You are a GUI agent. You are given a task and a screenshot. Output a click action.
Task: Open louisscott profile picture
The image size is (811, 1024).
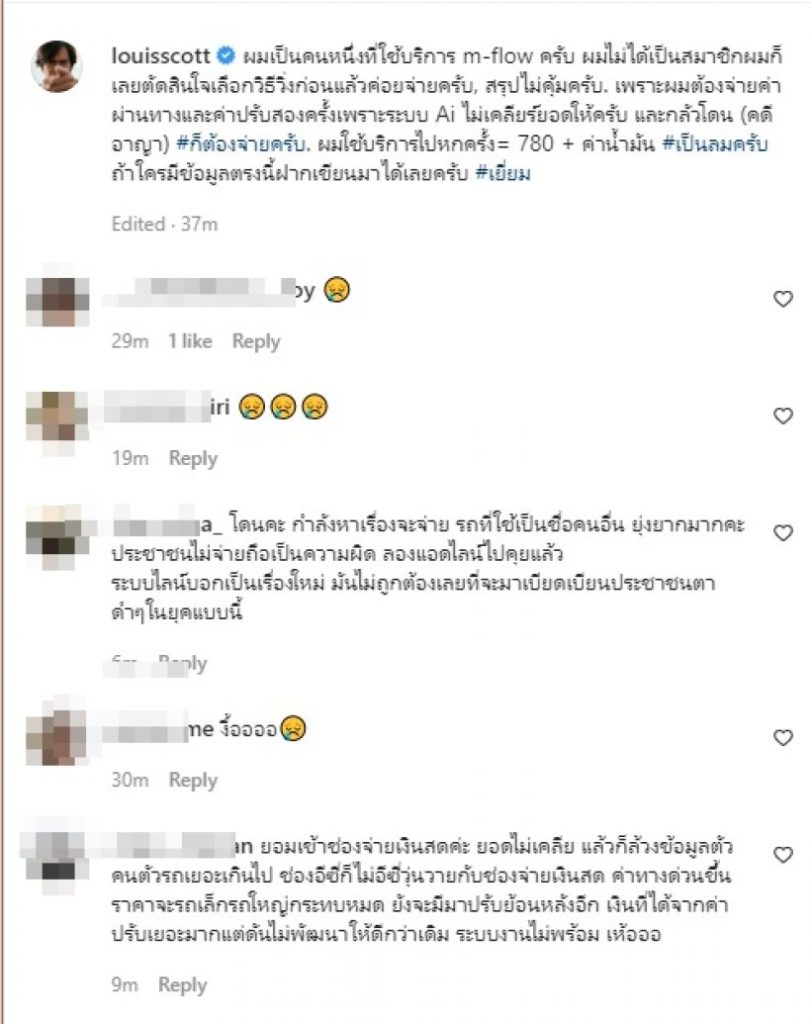click(x=57, y=66)
